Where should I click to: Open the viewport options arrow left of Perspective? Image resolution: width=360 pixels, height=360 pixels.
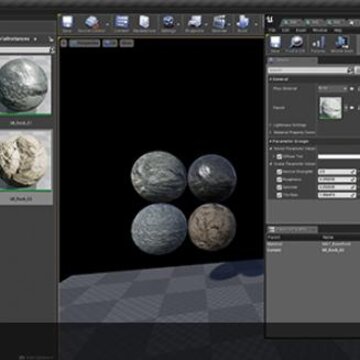tap(64, 43)
